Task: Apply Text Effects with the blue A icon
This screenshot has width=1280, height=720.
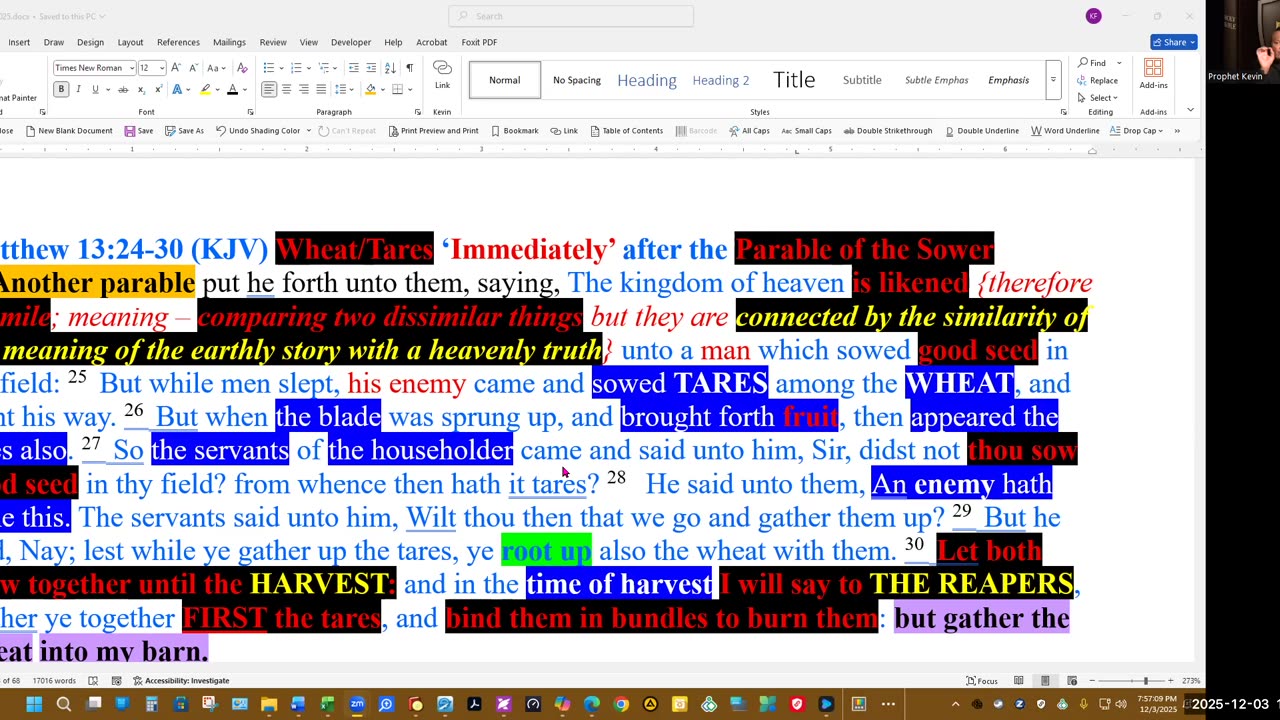Action: pyautogui.click(x=177, y=89)
